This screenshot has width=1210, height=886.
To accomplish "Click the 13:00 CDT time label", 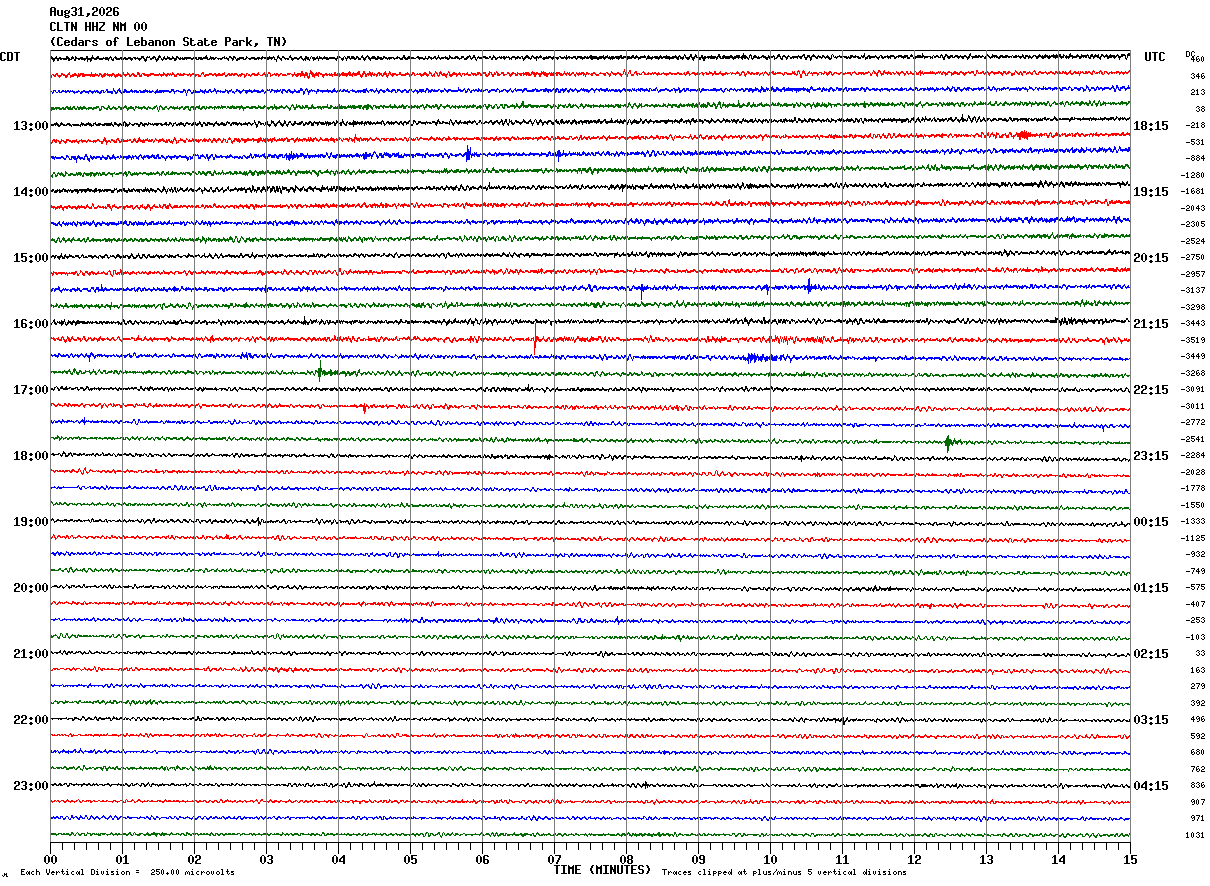I will click(30, 126).
